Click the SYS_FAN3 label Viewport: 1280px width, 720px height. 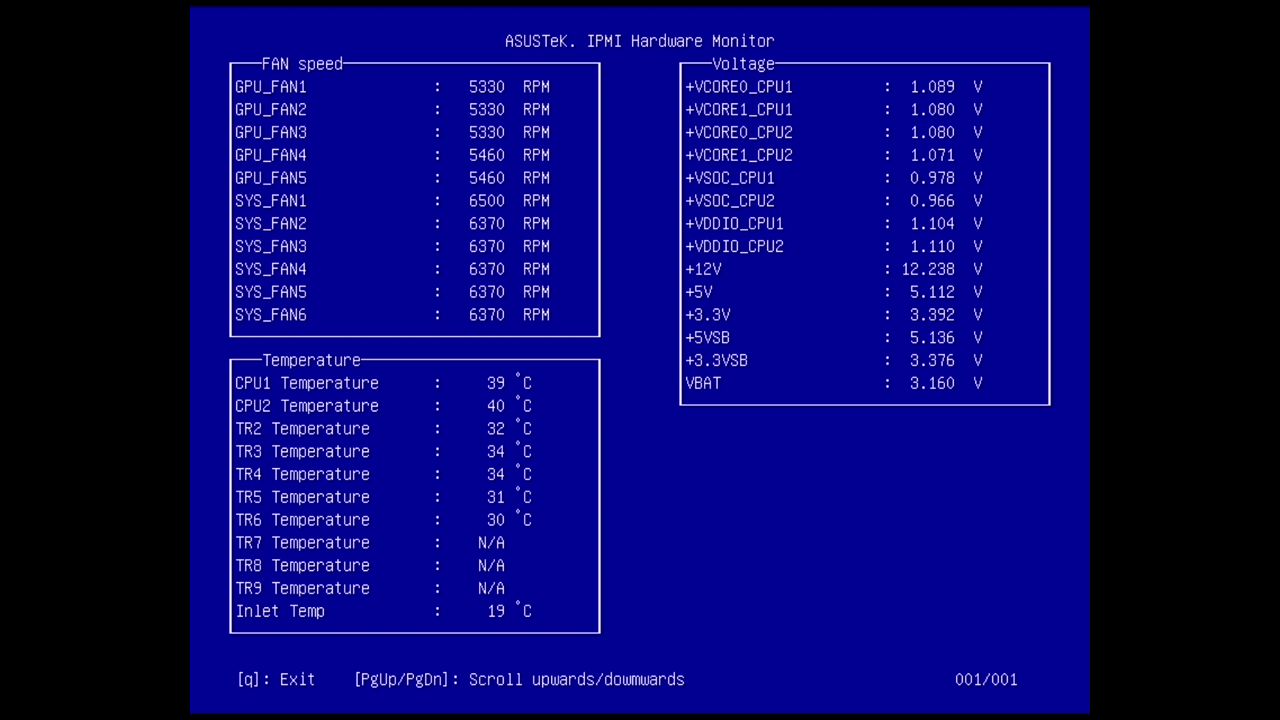click(x=271, y=247)
